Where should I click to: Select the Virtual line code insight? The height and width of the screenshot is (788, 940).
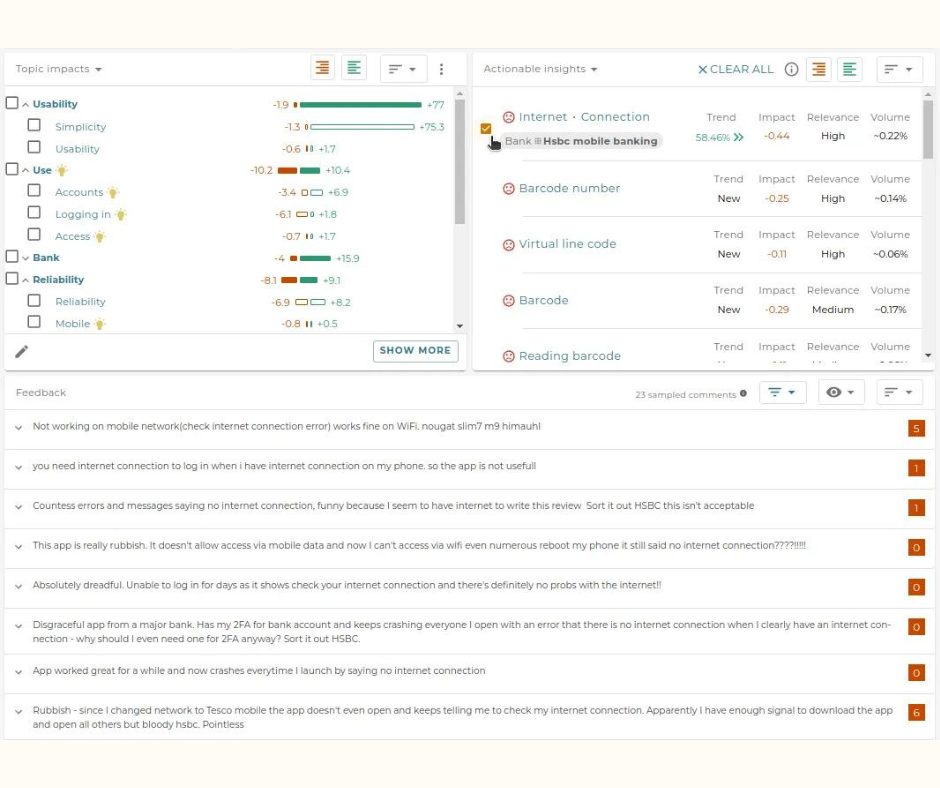click(x=567, y=244)
